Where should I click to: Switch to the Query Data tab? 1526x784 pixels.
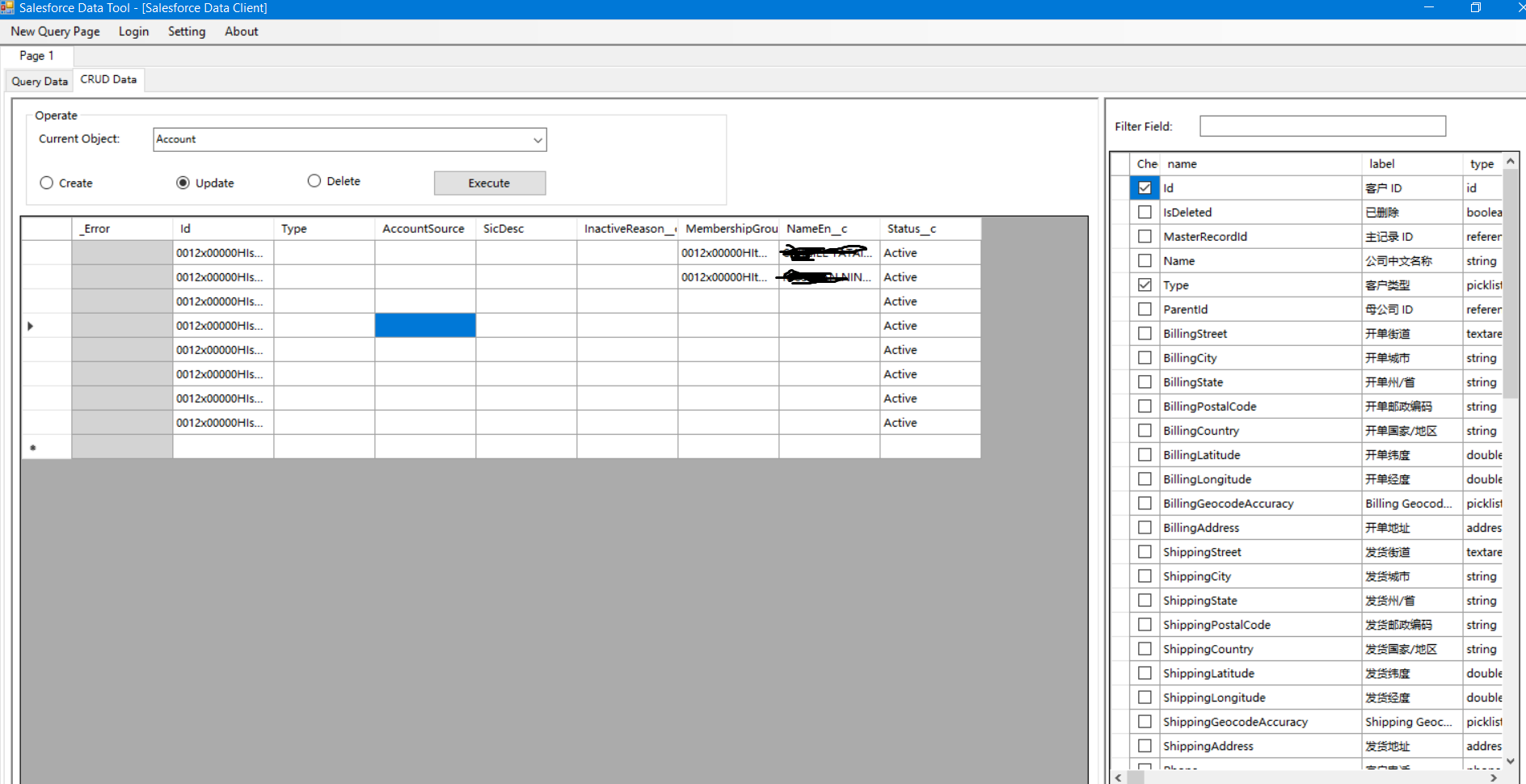[38, 81]
